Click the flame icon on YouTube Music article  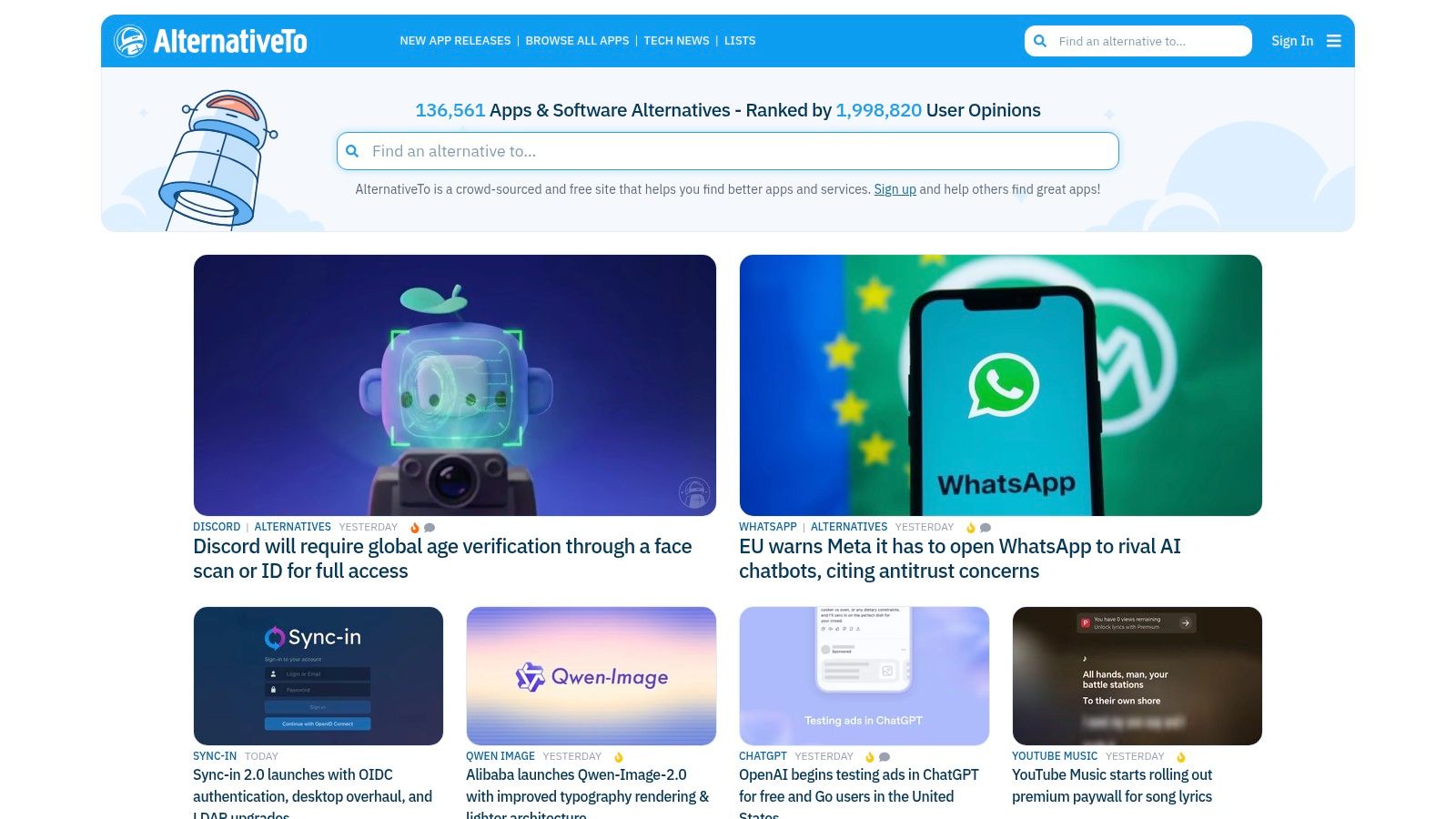[1180, 757]
